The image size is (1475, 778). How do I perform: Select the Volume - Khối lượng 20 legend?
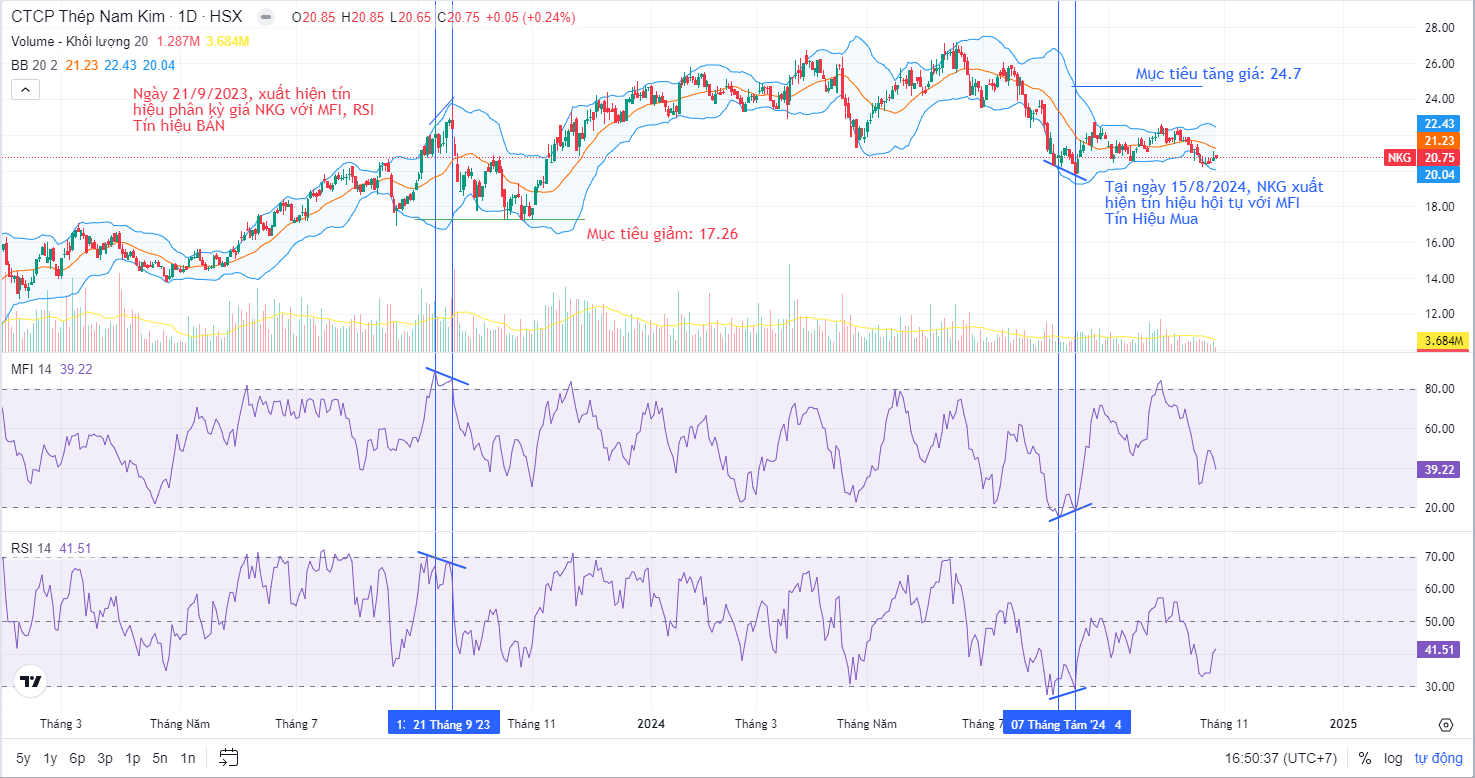tap(79, 41)
